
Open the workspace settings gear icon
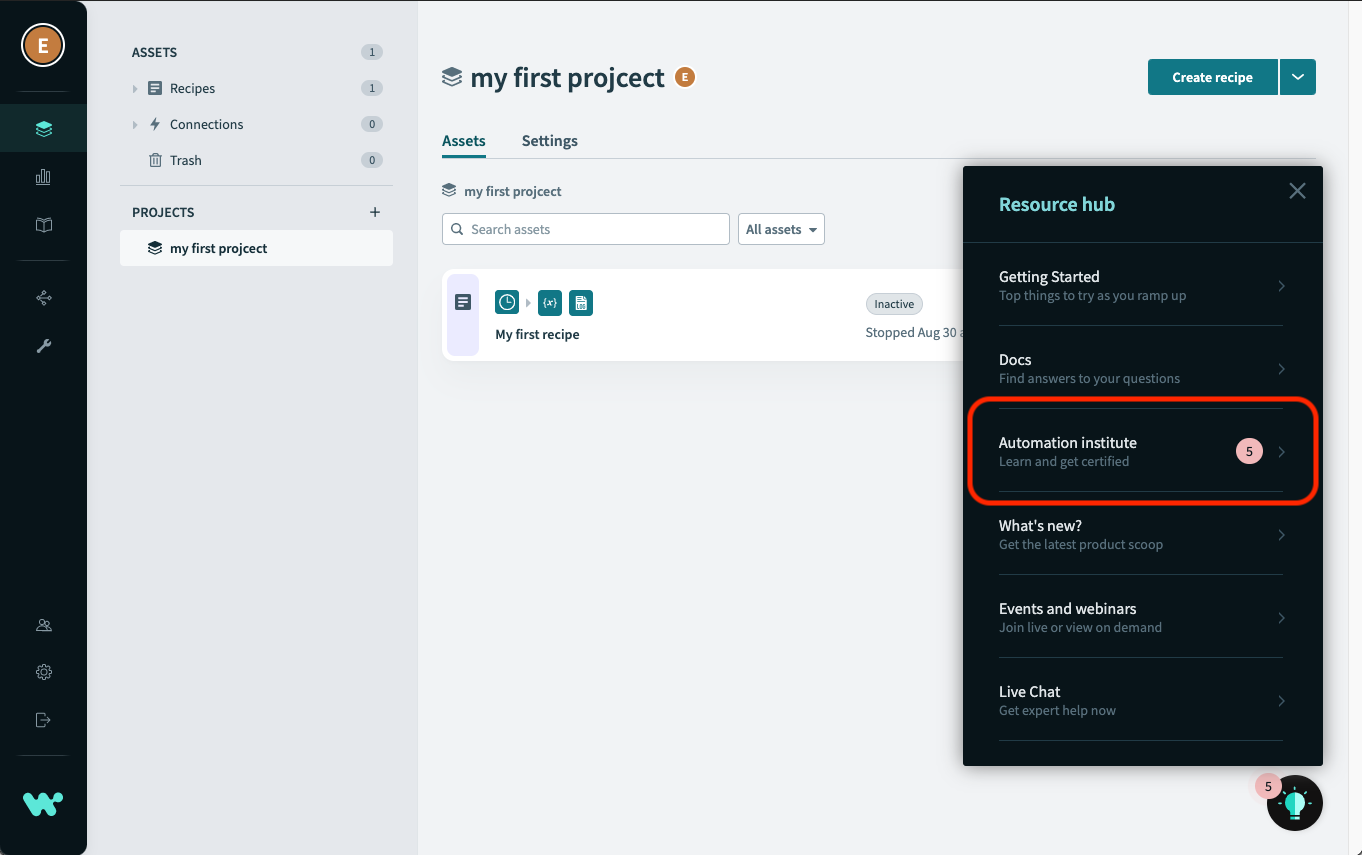[43, 672]
